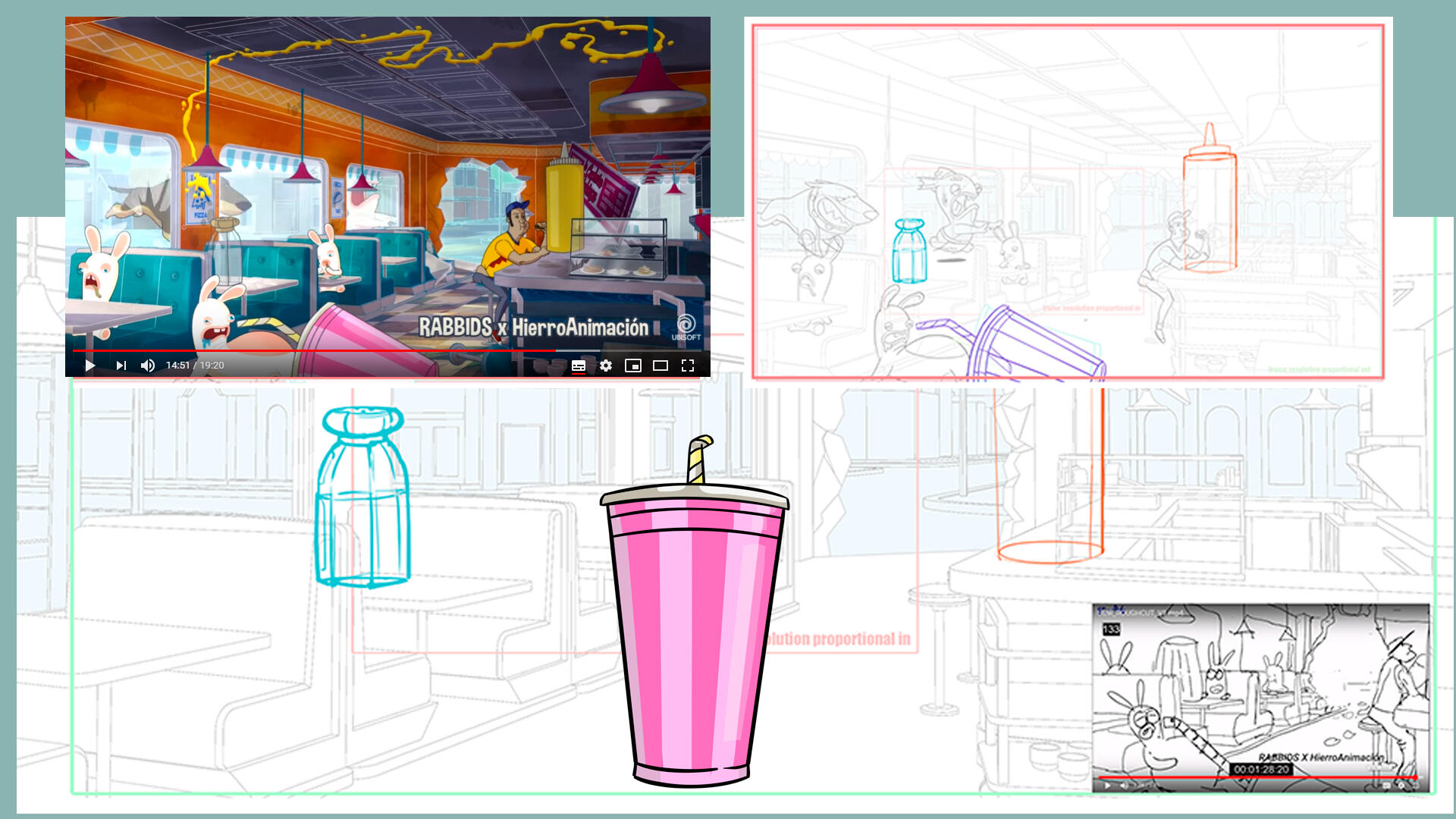The width and height of the screenshot is (1456, 819).
Task: Click the Ubisoft watermark logo on video
Action: coord(686,327)
